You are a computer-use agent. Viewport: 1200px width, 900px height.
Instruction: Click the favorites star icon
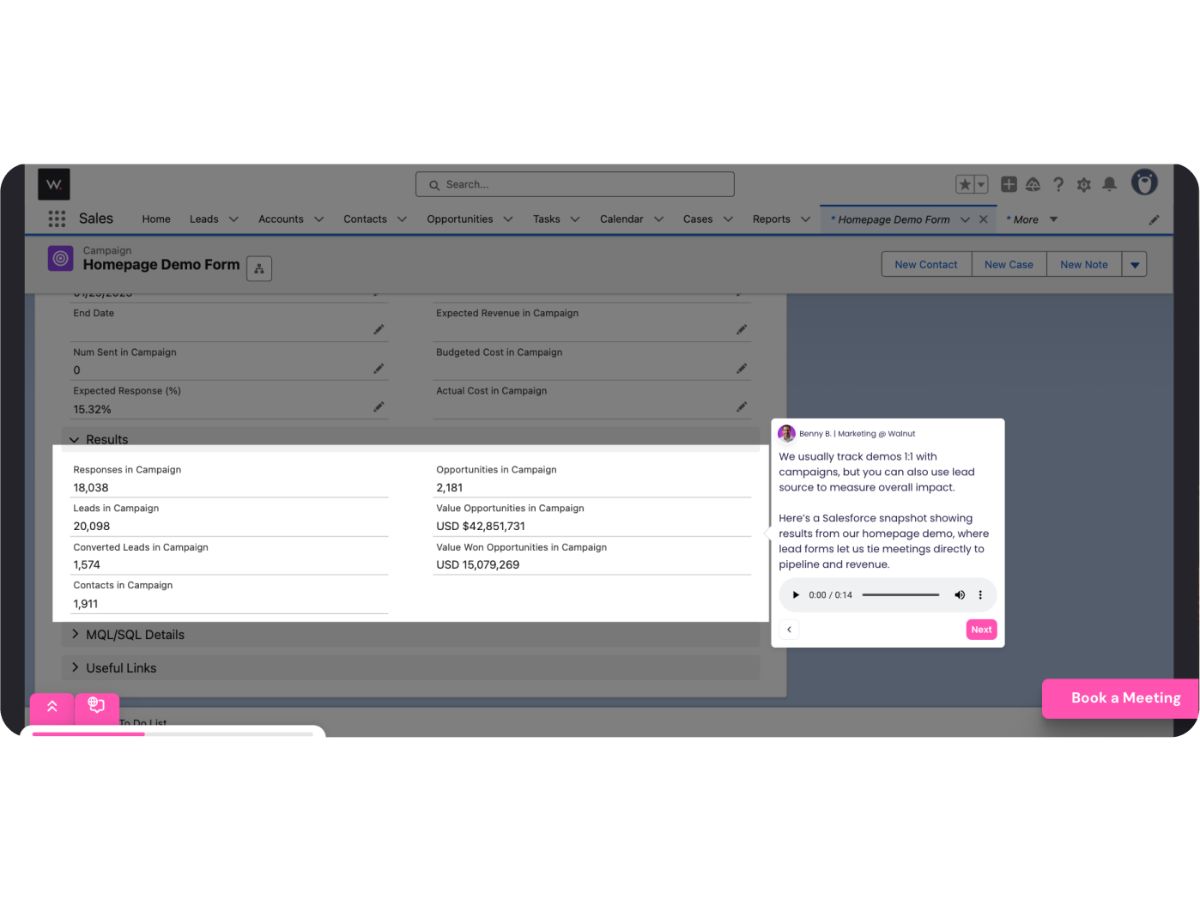tap(965, 184)
